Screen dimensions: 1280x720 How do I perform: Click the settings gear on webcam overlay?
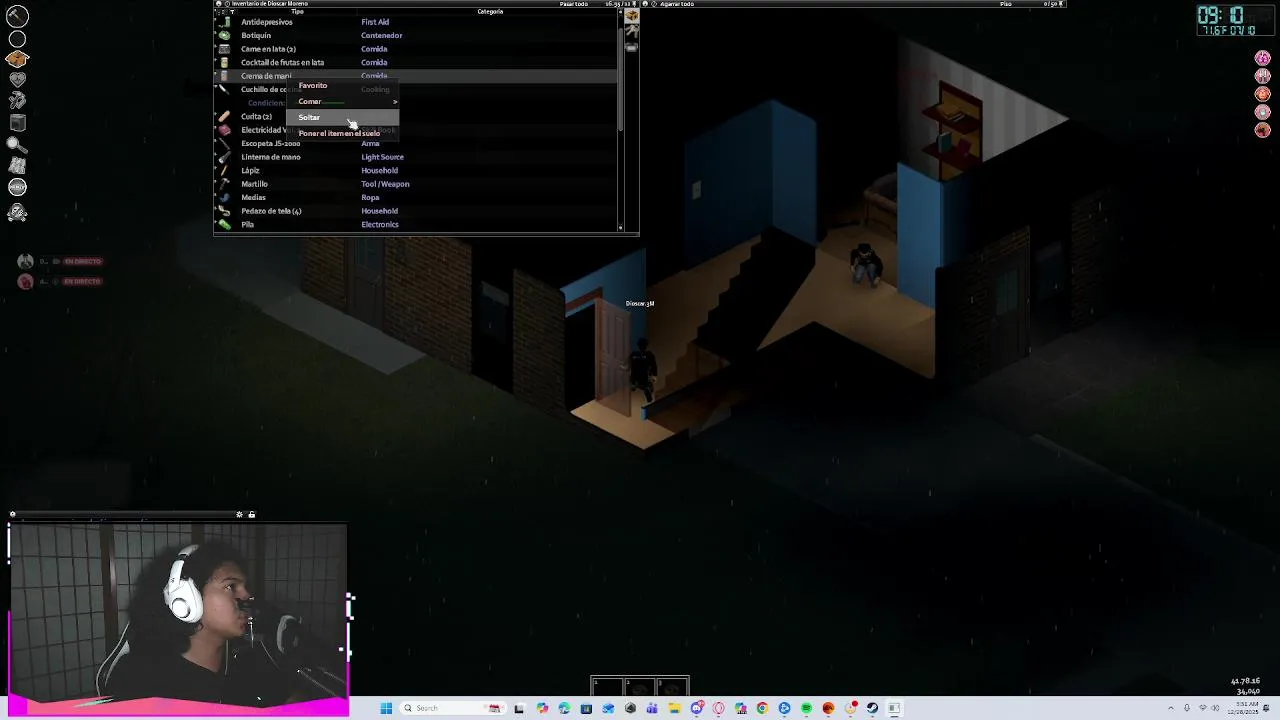(239, 515)
